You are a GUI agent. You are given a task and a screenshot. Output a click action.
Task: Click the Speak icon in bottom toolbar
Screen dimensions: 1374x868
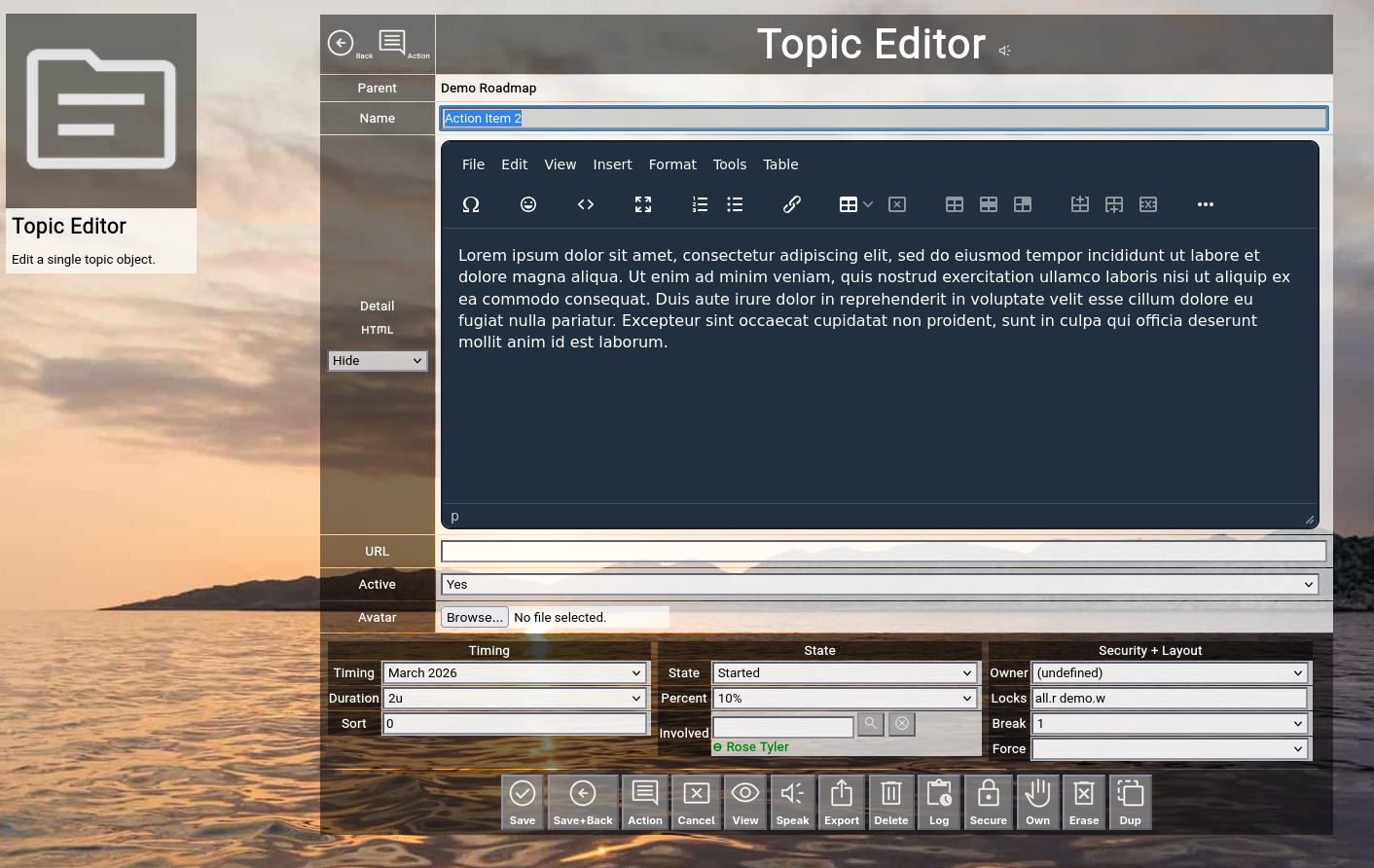(792, 802)
